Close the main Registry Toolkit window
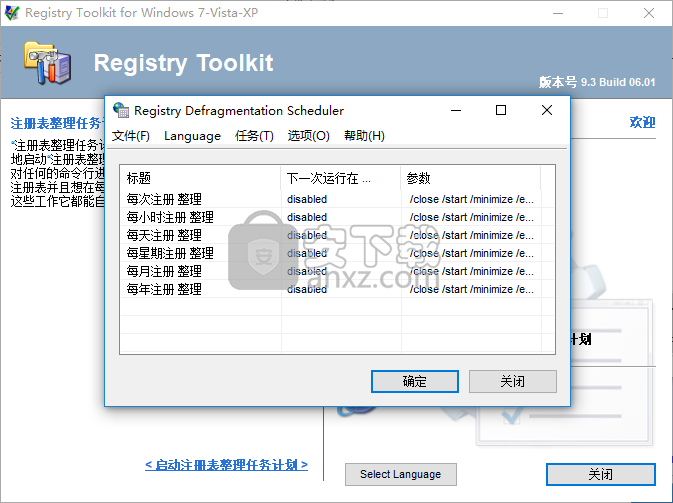673x503 pixels. (x=649, y=13)
